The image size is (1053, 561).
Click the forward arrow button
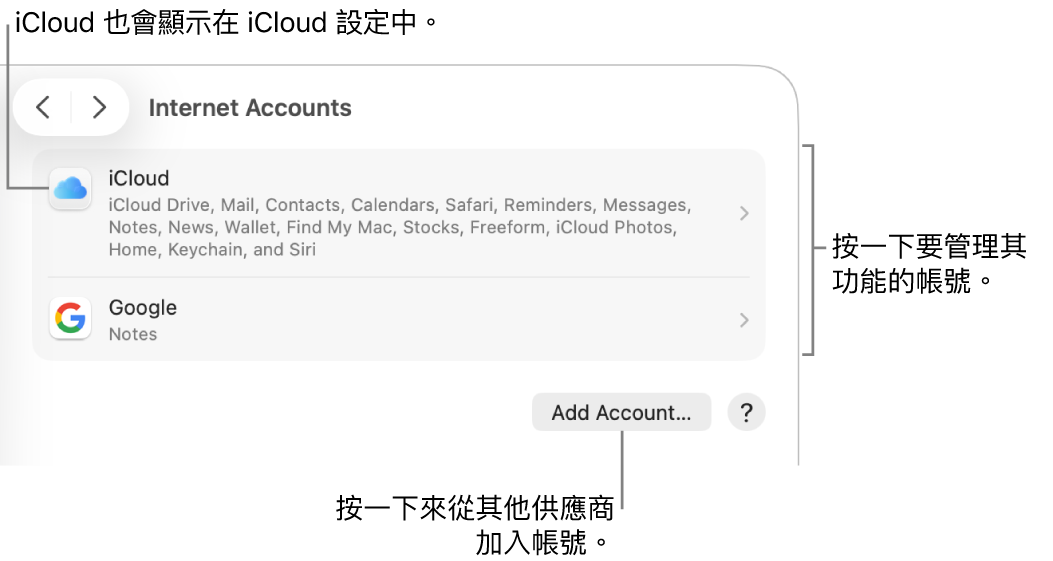[99, 107]
